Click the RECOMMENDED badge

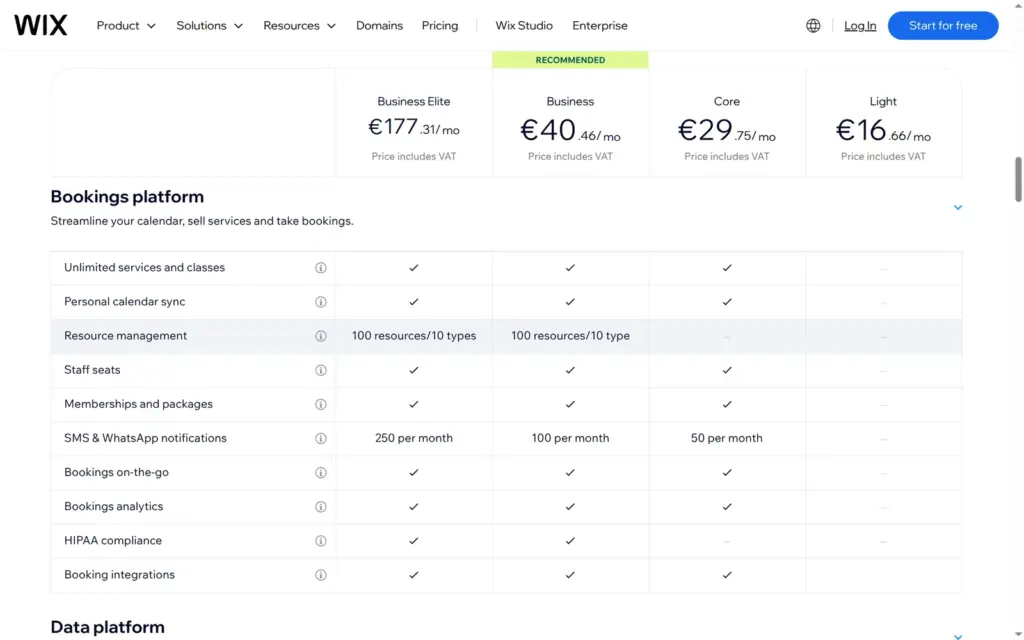click(x=570, y=60)
